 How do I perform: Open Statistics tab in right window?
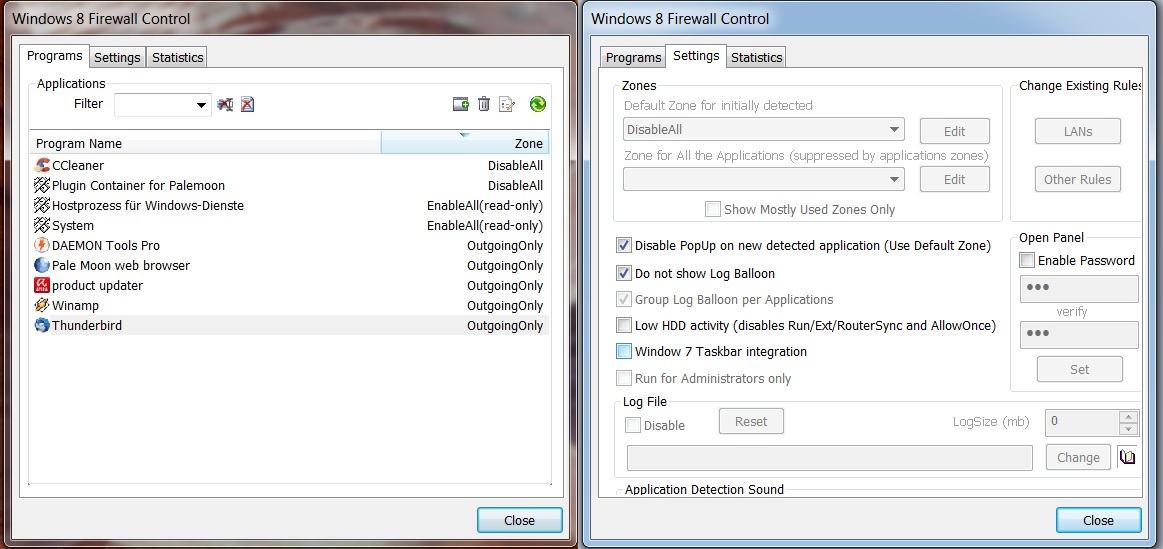pyautogui.click(x=757, y=58)
